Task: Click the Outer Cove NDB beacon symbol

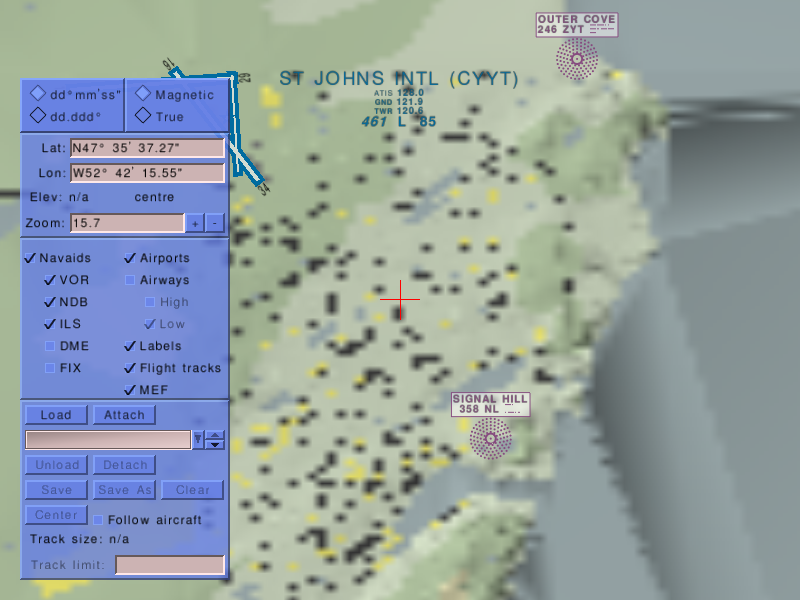Action: (577, 59)
